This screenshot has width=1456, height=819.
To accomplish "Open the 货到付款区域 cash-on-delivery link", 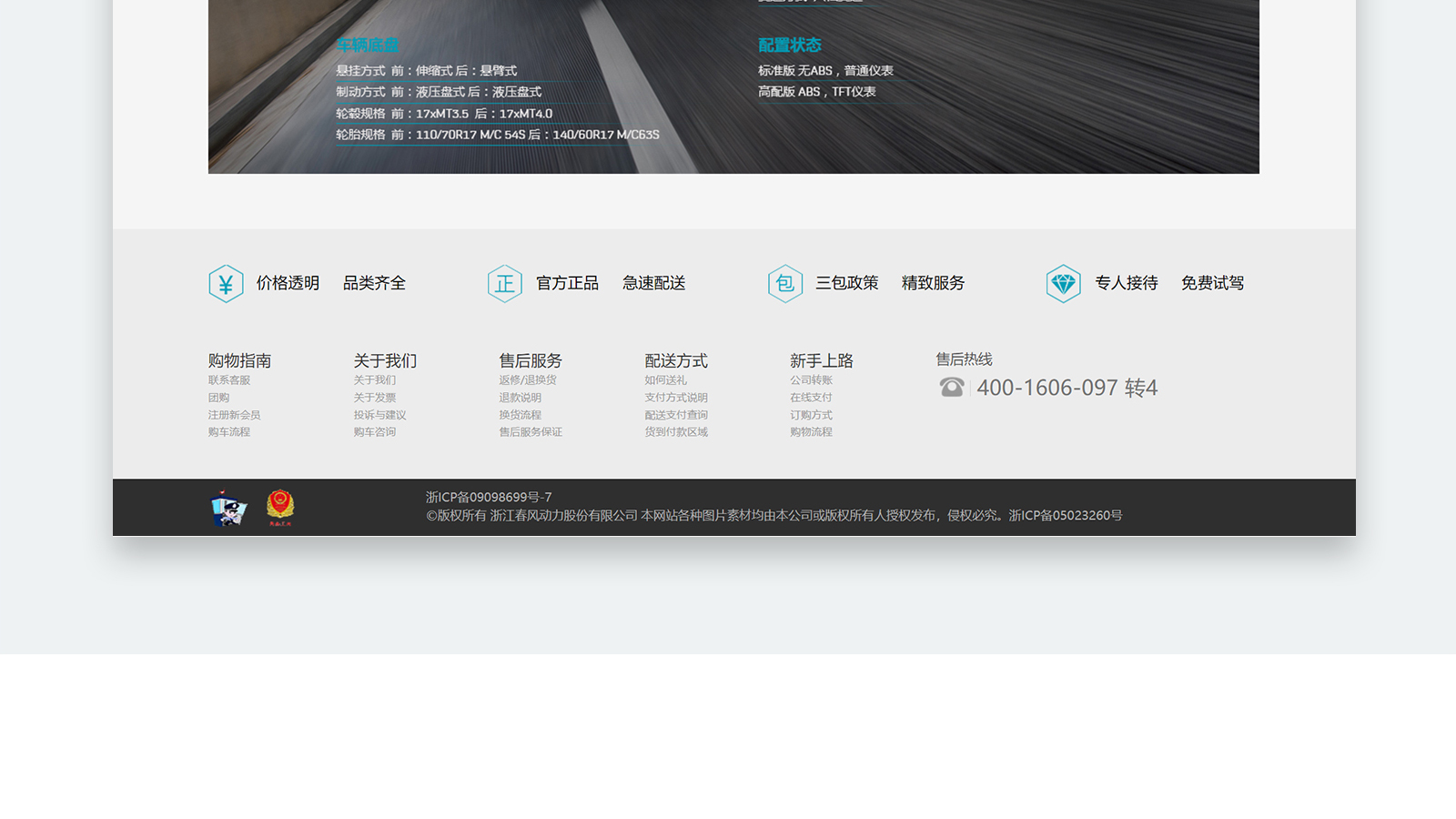I will click(676, 432).
